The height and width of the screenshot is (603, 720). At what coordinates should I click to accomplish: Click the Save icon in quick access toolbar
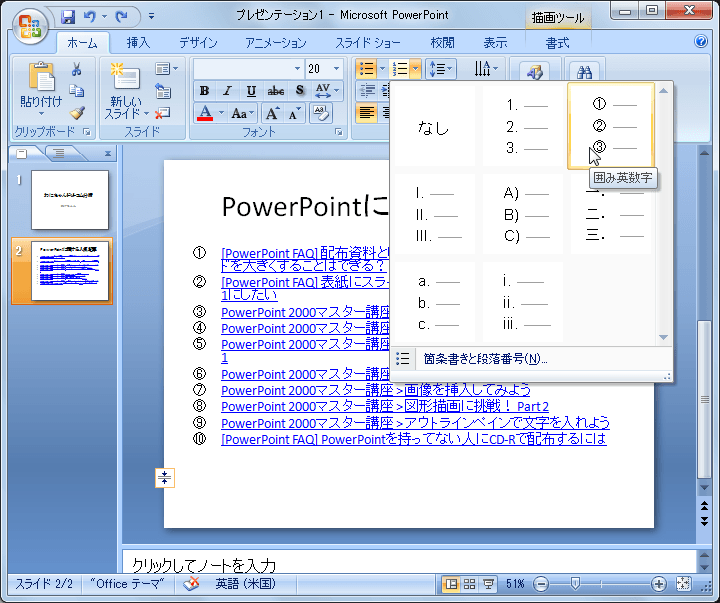pyautogui.click(x=68, y=17)
